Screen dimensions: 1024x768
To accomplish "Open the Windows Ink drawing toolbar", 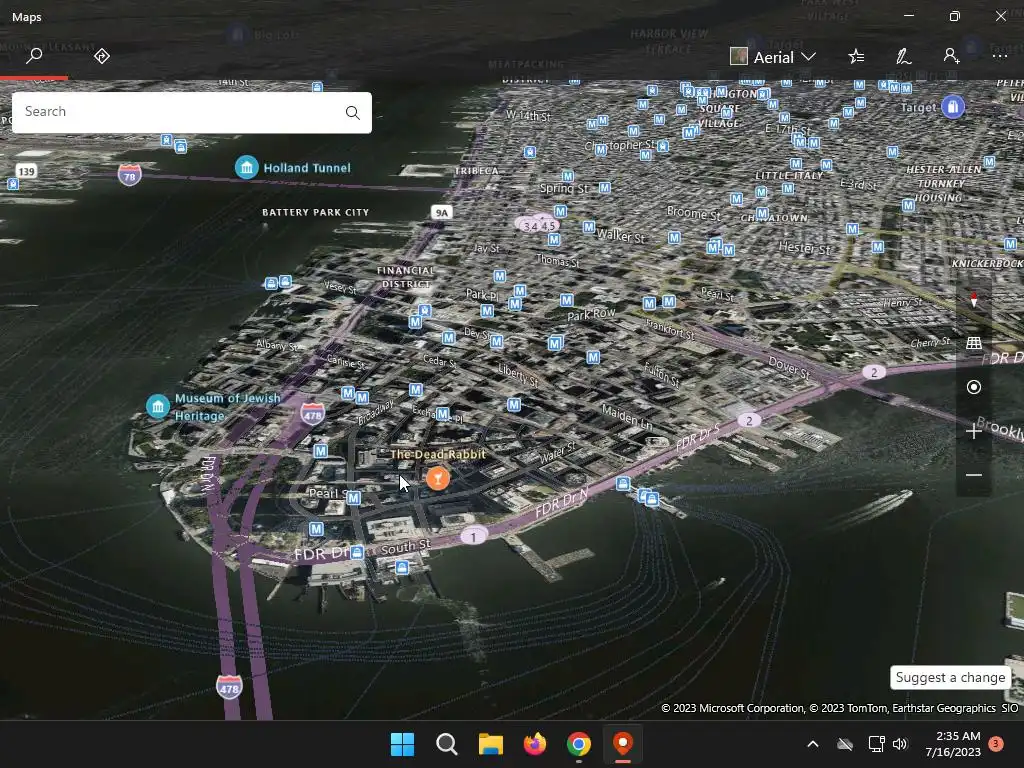I will [x=903, y=57].
